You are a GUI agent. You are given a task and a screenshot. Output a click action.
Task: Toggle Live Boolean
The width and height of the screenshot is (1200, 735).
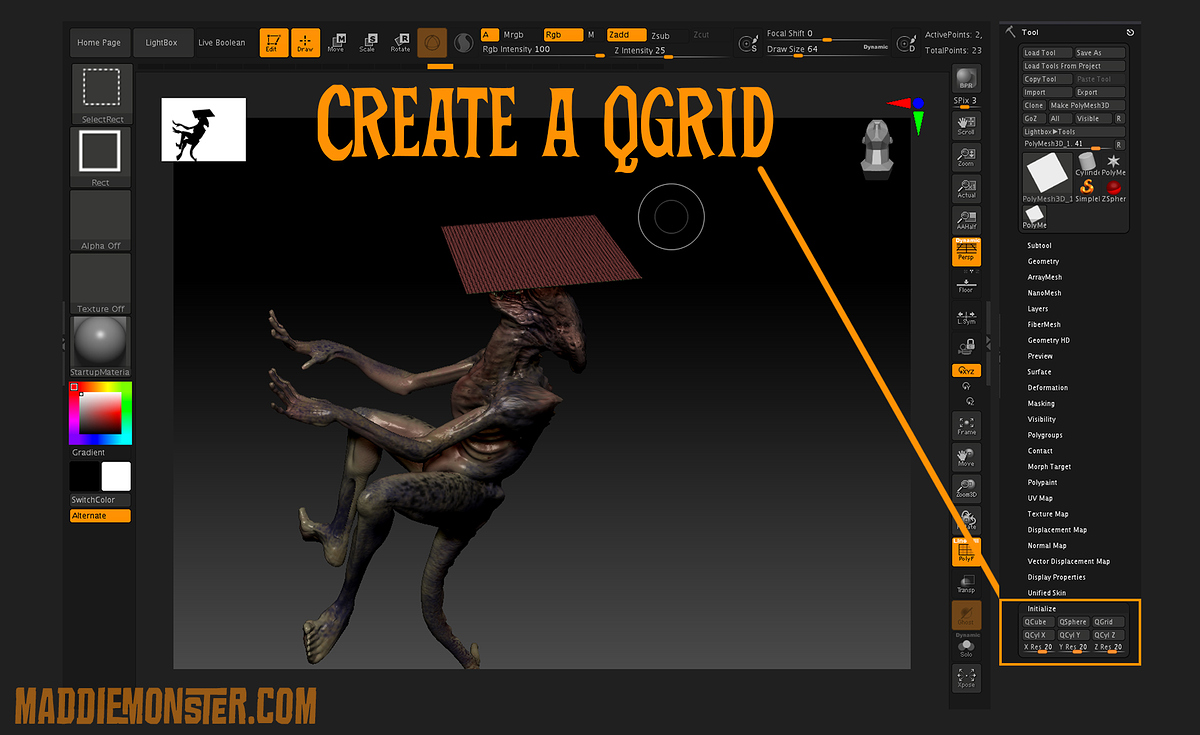coord(221,43)
